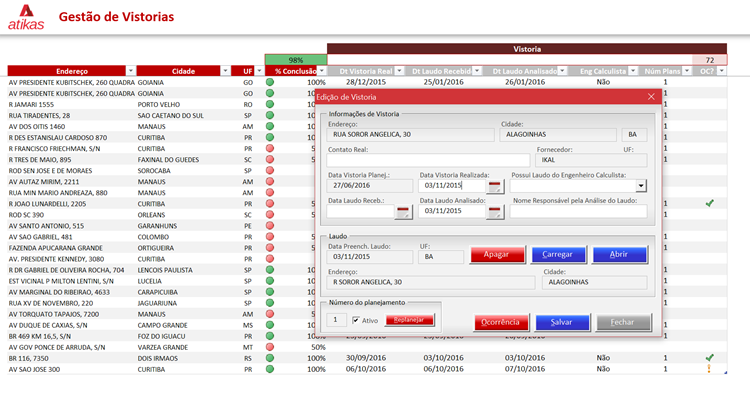Select row RUA TIRADENTES, 28

point(39,115)
